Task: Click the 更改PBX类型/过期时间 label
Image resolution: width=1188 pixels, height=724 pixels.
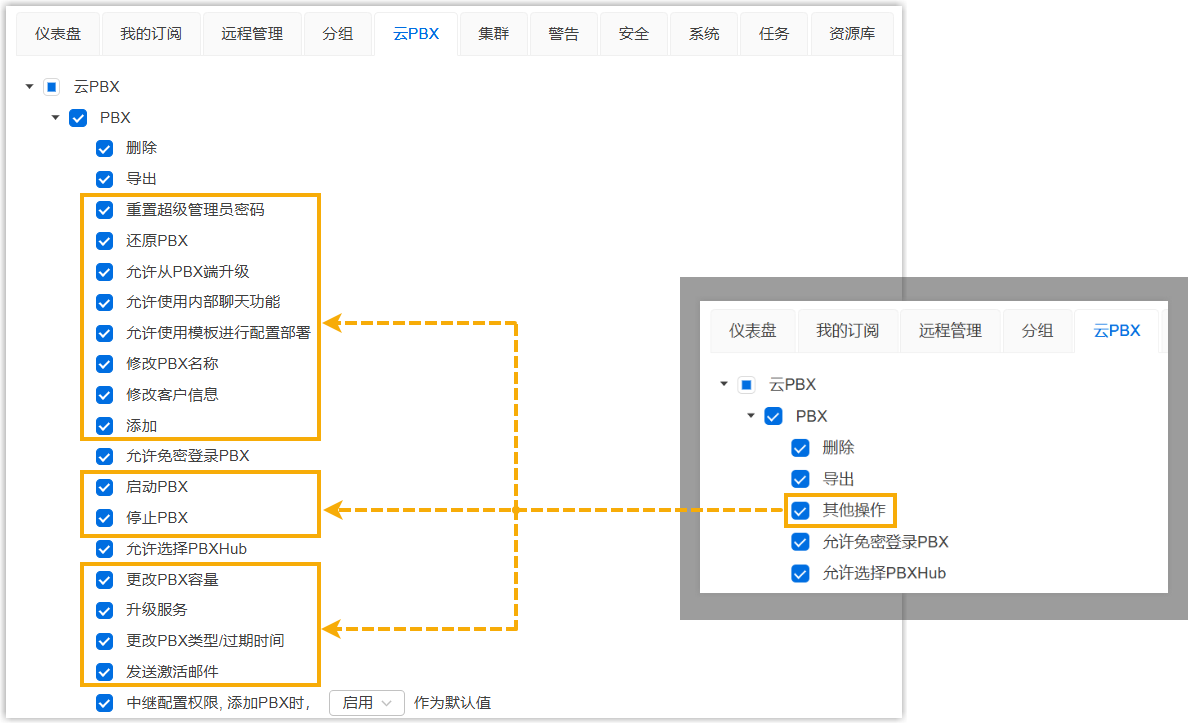Action: (x=205, y=641)
